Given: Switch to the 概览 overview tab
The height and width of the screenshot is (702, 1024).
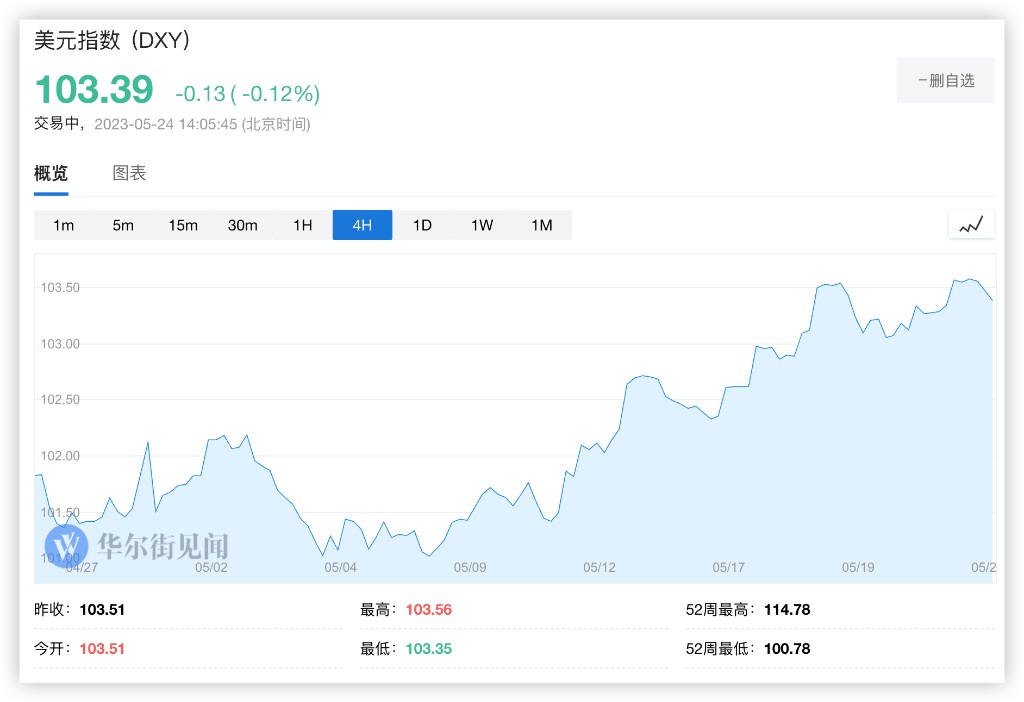Looking at the screenshot, I should (x=51, y=173).
